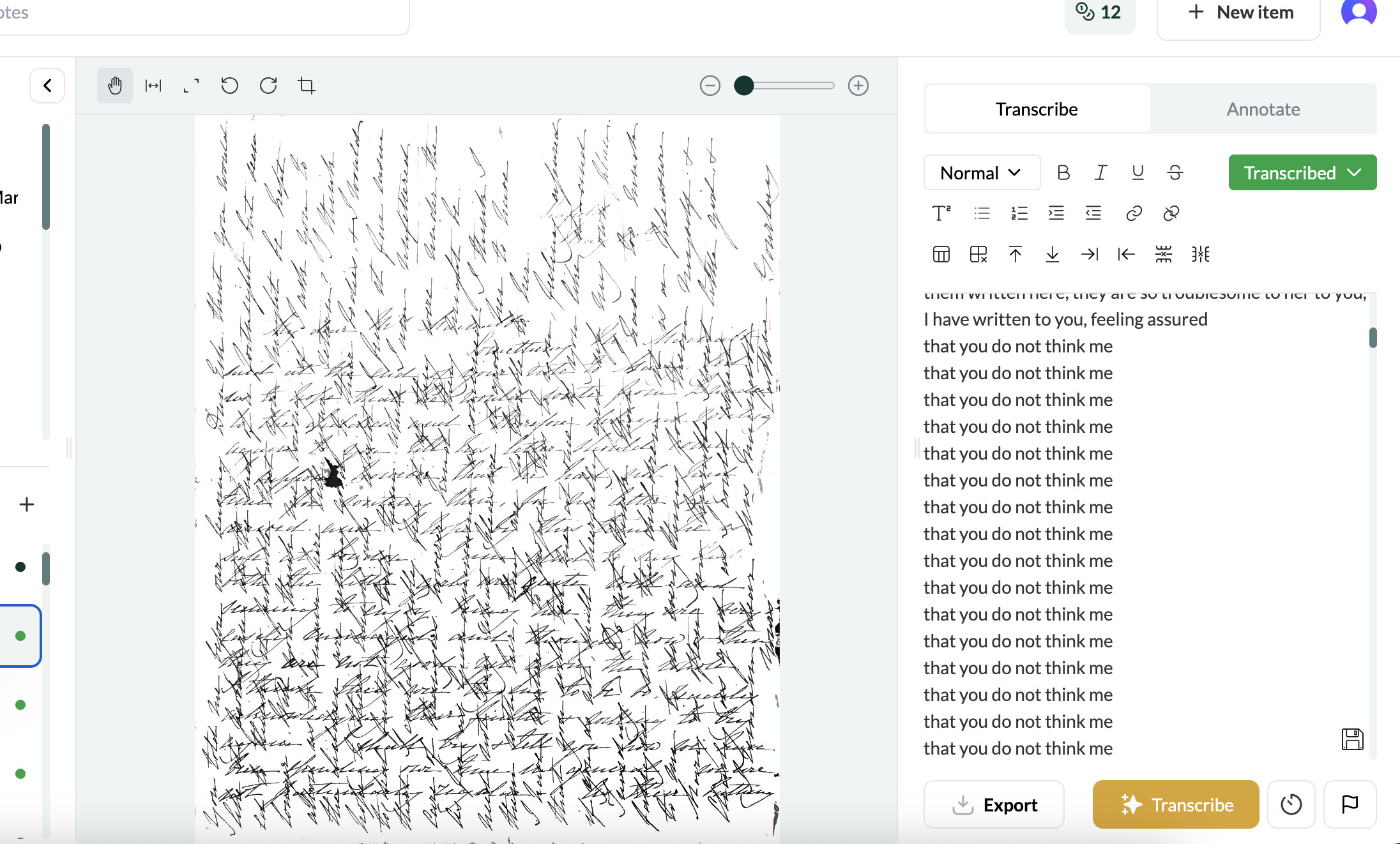The width and height of the screenshot is (1400, 844).
Task: Open the Transcribed status dropdown
Action: (x=1302, y=172)
